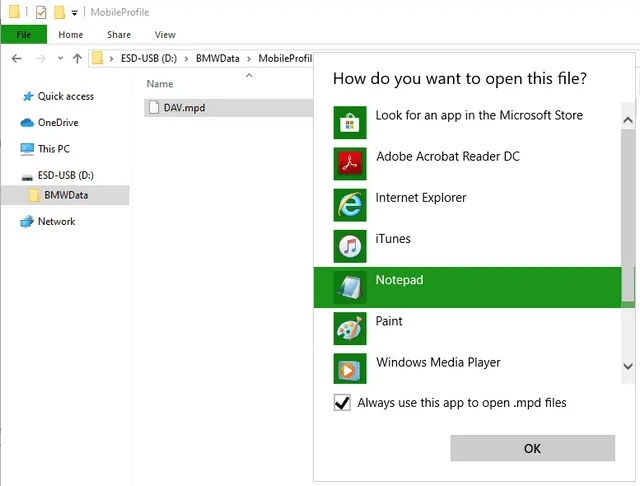Click MobileProfile in address path
This screenshot has height=486, width=640.
pos(285,58)
